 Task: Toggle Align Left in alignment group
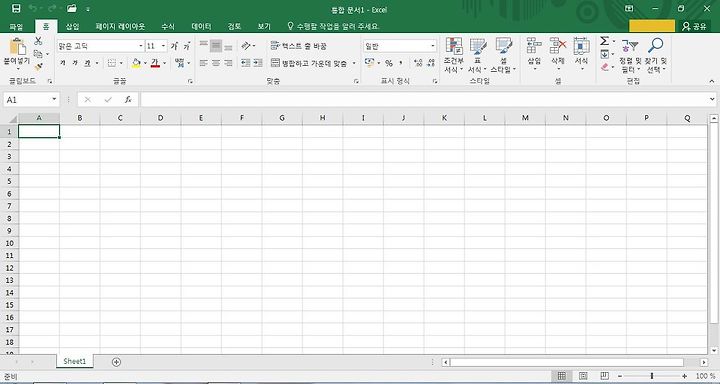click(x=203, y=63)
